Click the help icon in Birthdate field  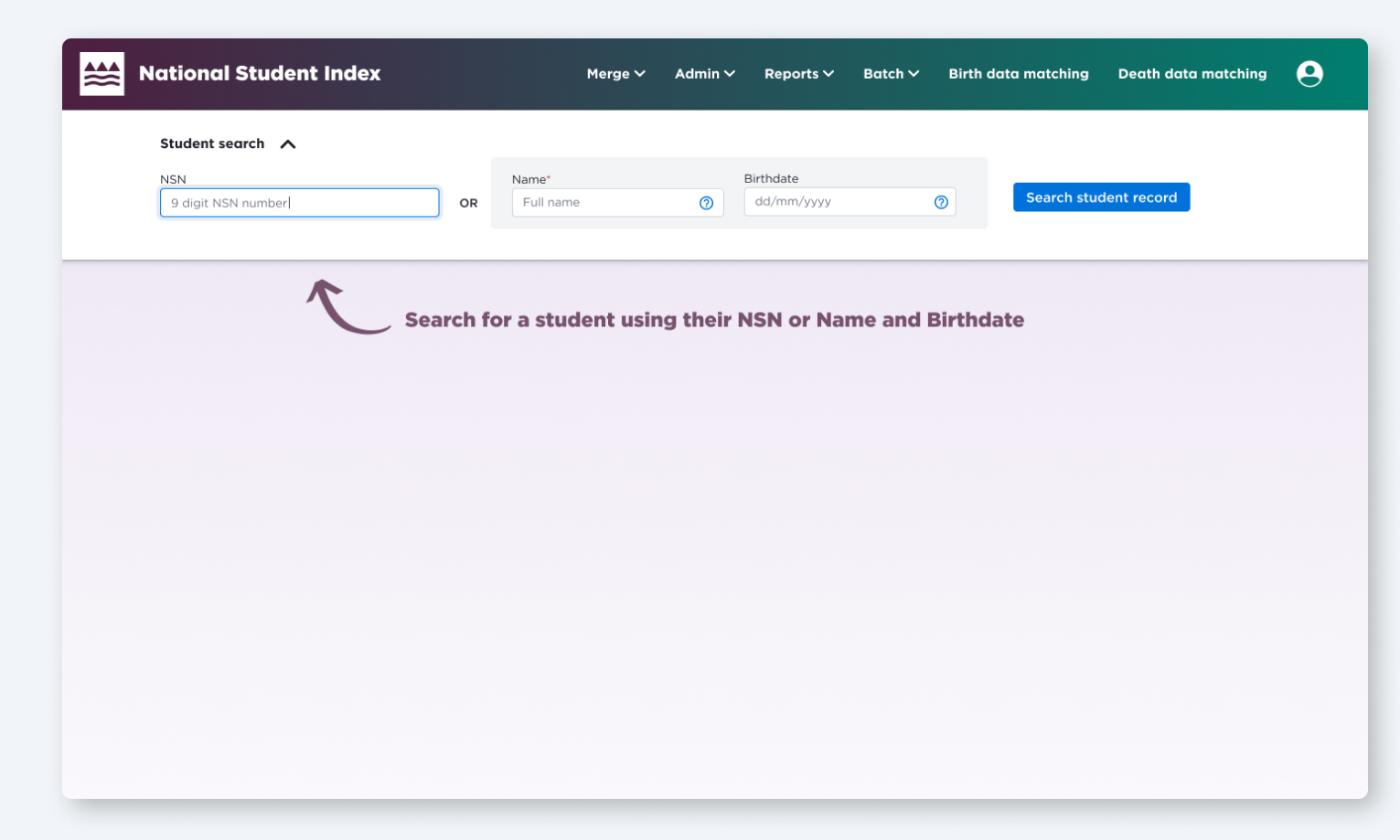[x=941, y=202]
